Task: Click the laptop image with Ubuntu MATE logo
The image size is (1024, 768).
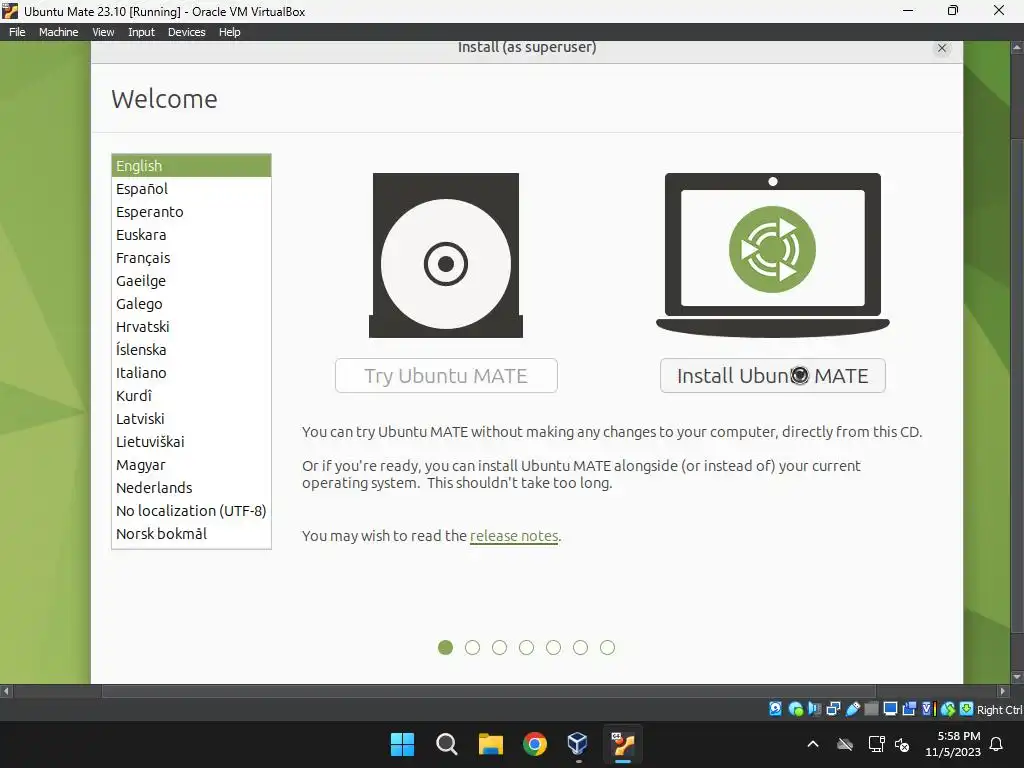Action: (773, 255)
